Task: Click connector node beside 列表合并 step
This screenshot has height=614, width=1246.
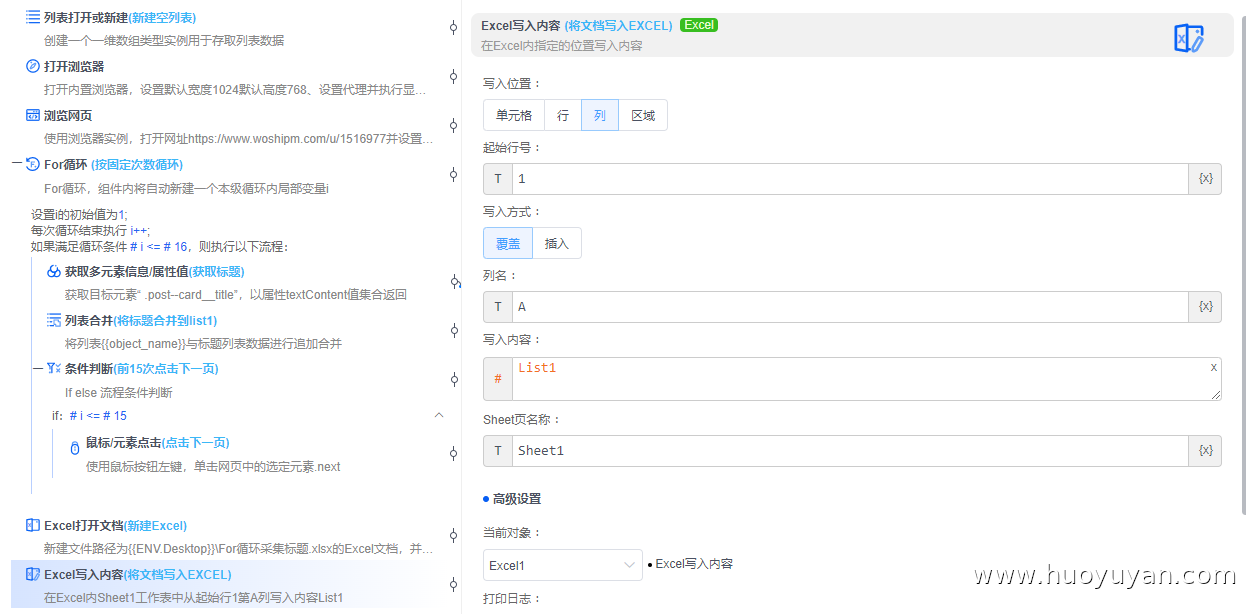Action: (454, 331)
